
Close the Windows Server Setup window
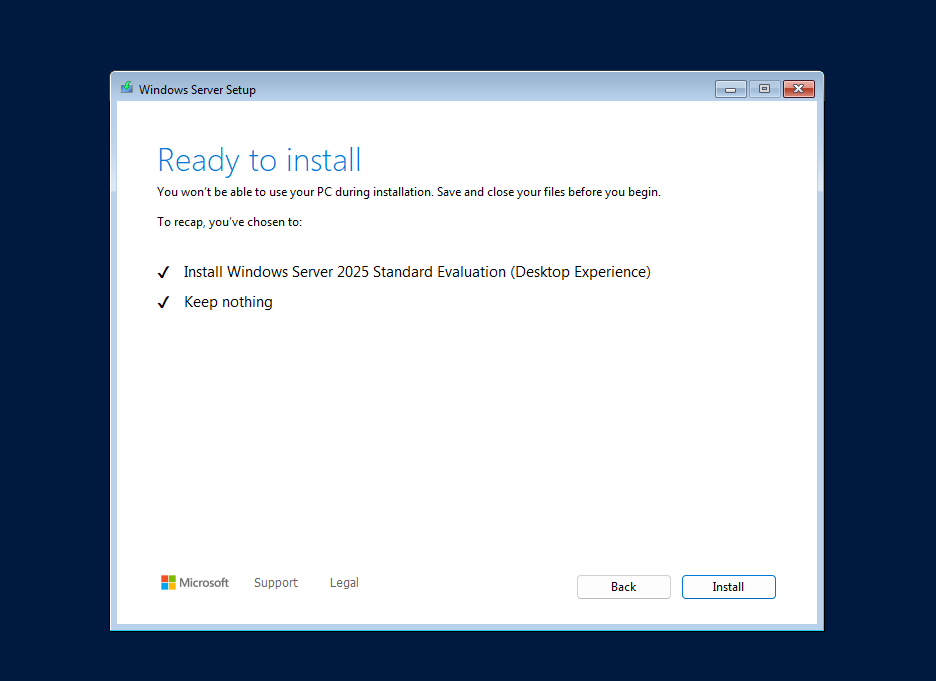[x=799, y=89]
